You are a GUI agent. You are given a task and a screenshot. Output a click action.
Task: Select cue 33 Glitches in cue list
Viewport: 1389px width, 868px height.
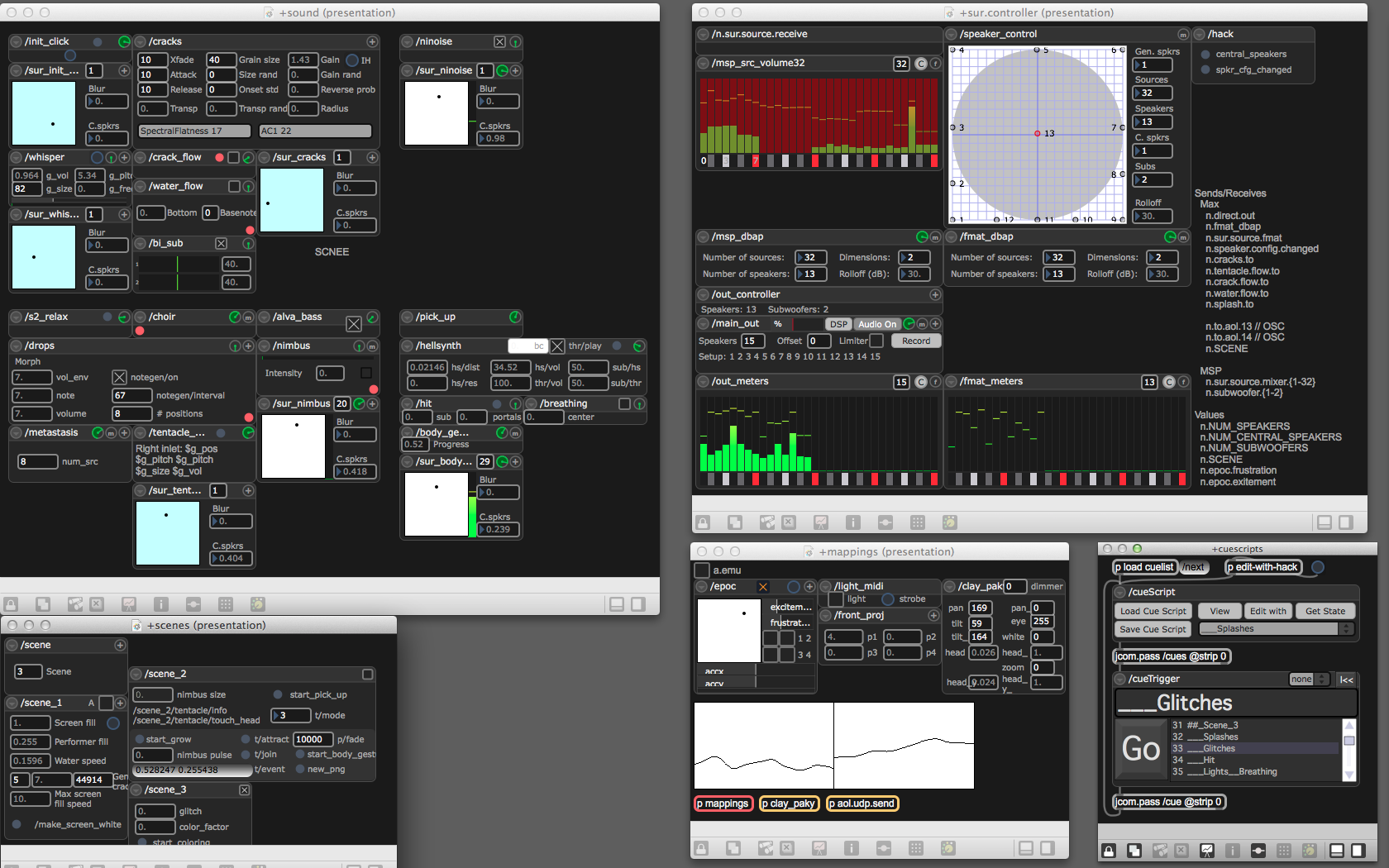point(1255,749)
